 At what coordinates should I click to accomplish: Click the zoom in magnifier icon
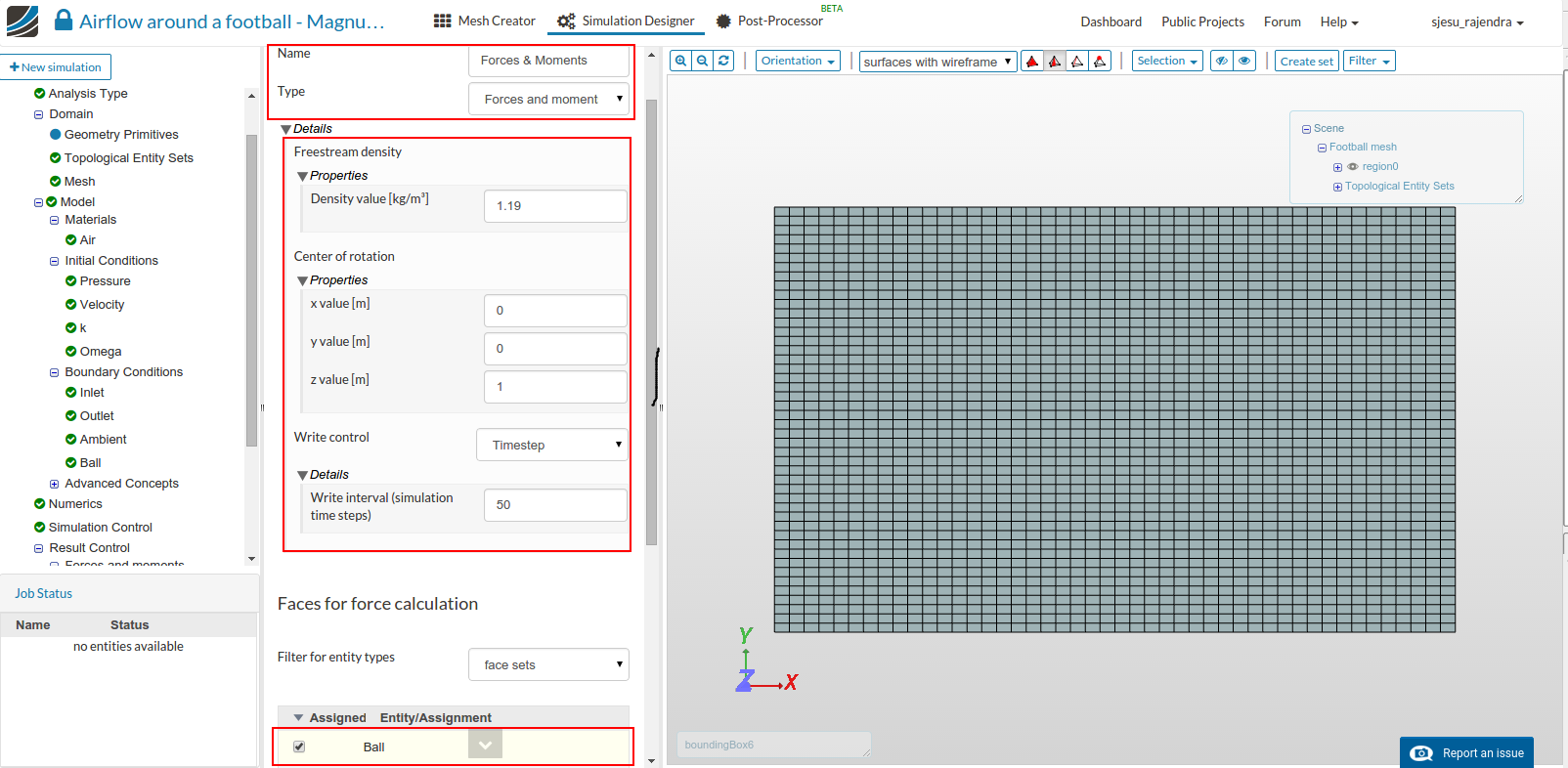[681, 61]
